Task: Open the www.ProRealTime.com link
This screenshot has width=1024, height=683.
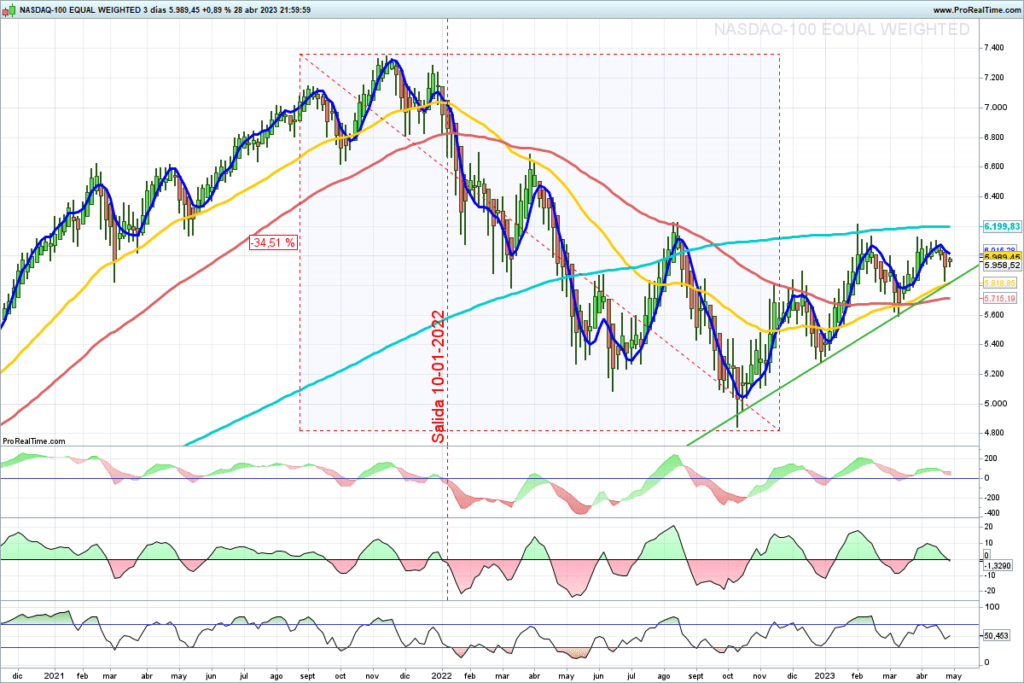Action: 976,10
